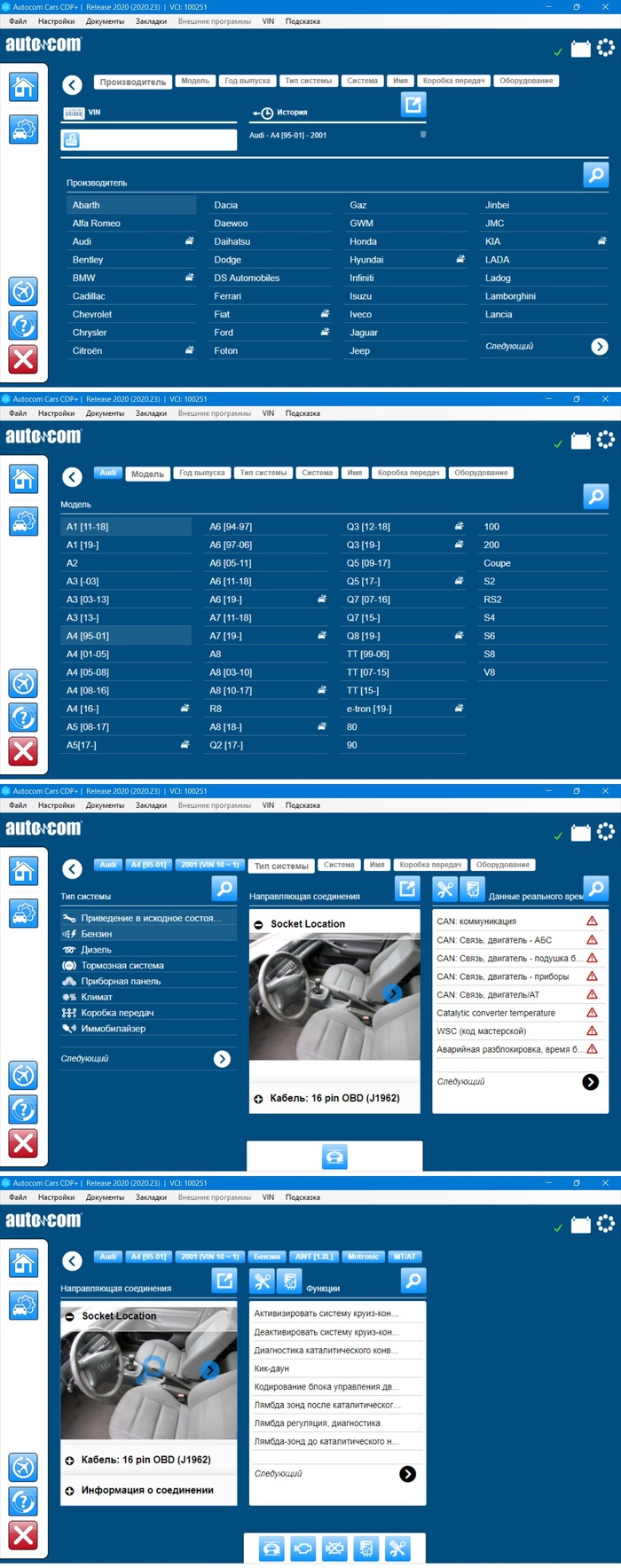The image size is (621, 1568).
Task: Expand Кабель: 16 pin OBD in system type window
Action: [258, 1099]
